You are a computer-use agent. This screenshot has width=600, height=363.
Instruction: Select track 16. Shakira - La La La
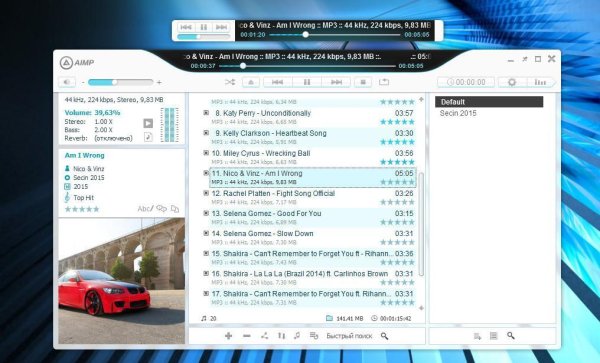[x=312, y=278]
